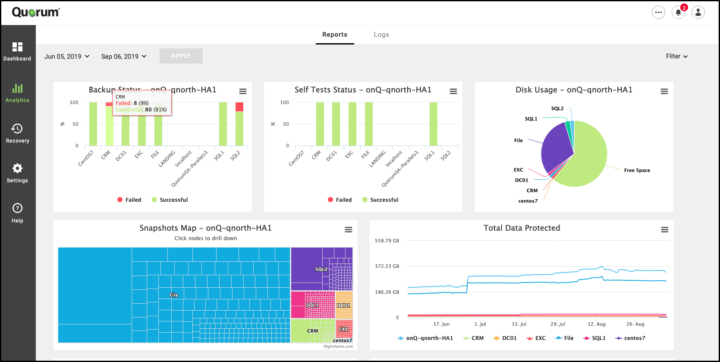Open the Settings gear icon
Image resolution: width=720 pixels, height=362 pixels.
click(x=17, y=168)
